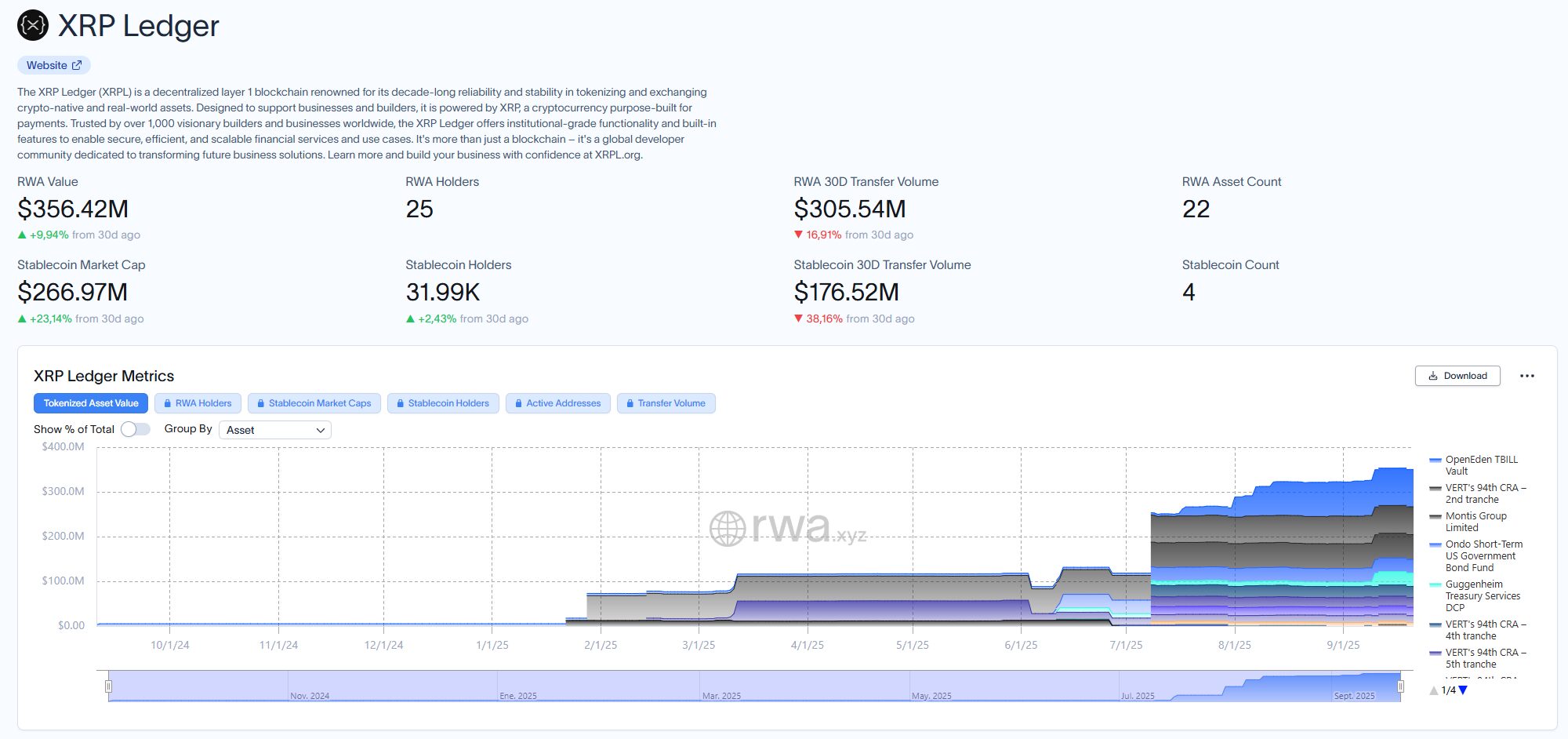This screenshot has width=1568, height=739.
Task: Switch to the Stablecoin Market Caps tab
Action: pos(314,403)
